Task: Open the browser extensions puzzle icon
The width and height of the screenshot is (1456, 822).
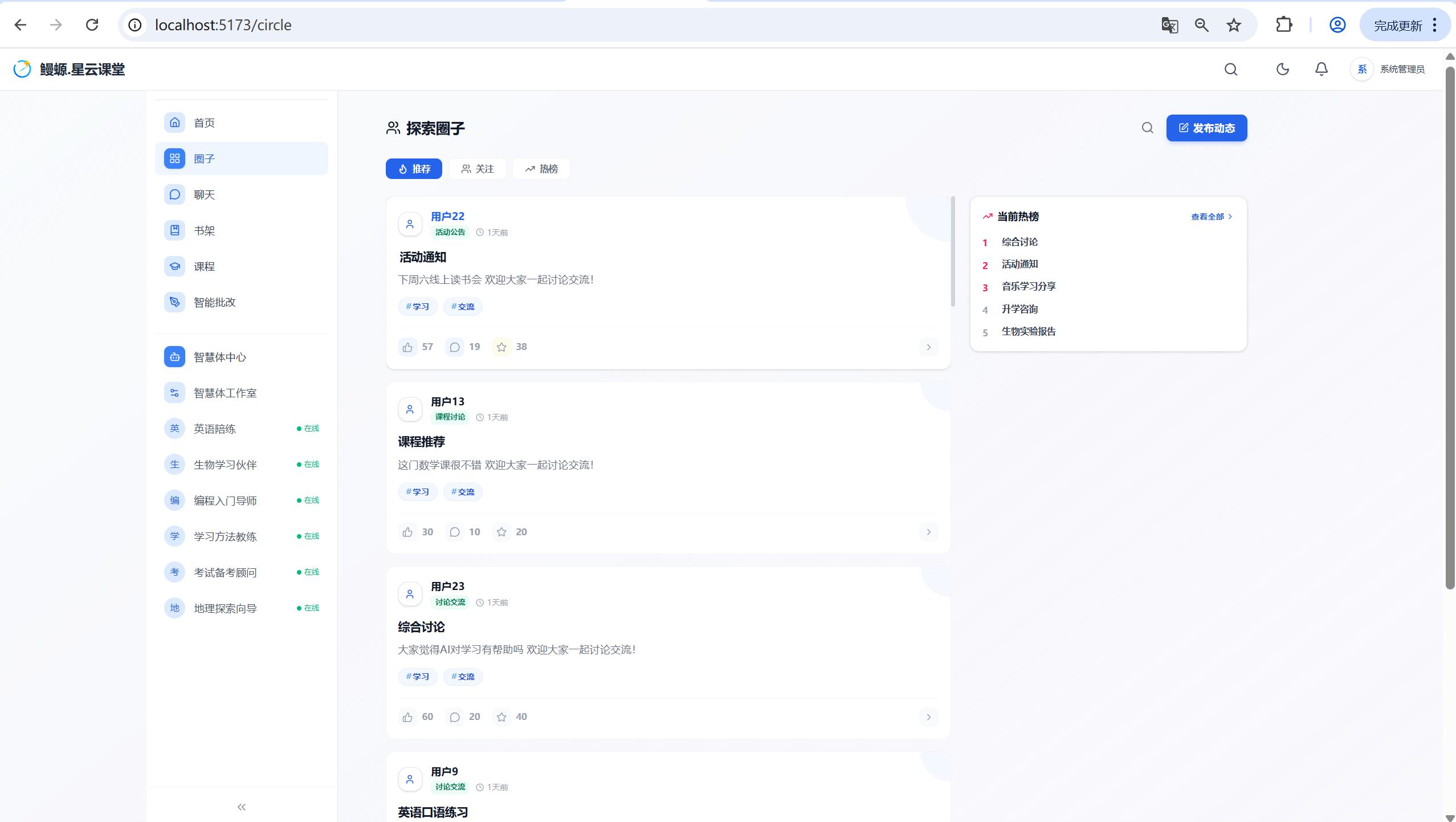Action: click(1284, 25)
